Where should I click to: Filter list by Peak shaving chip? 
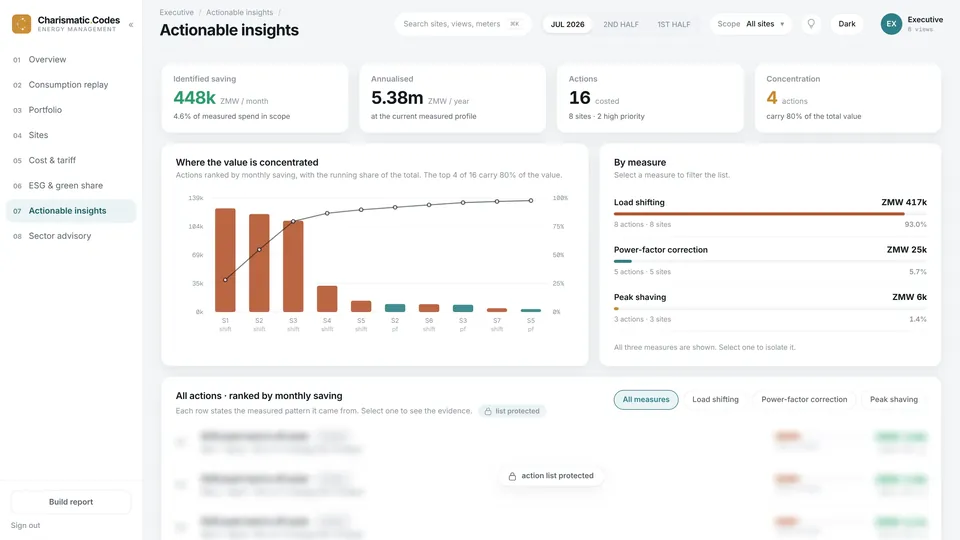893,400
